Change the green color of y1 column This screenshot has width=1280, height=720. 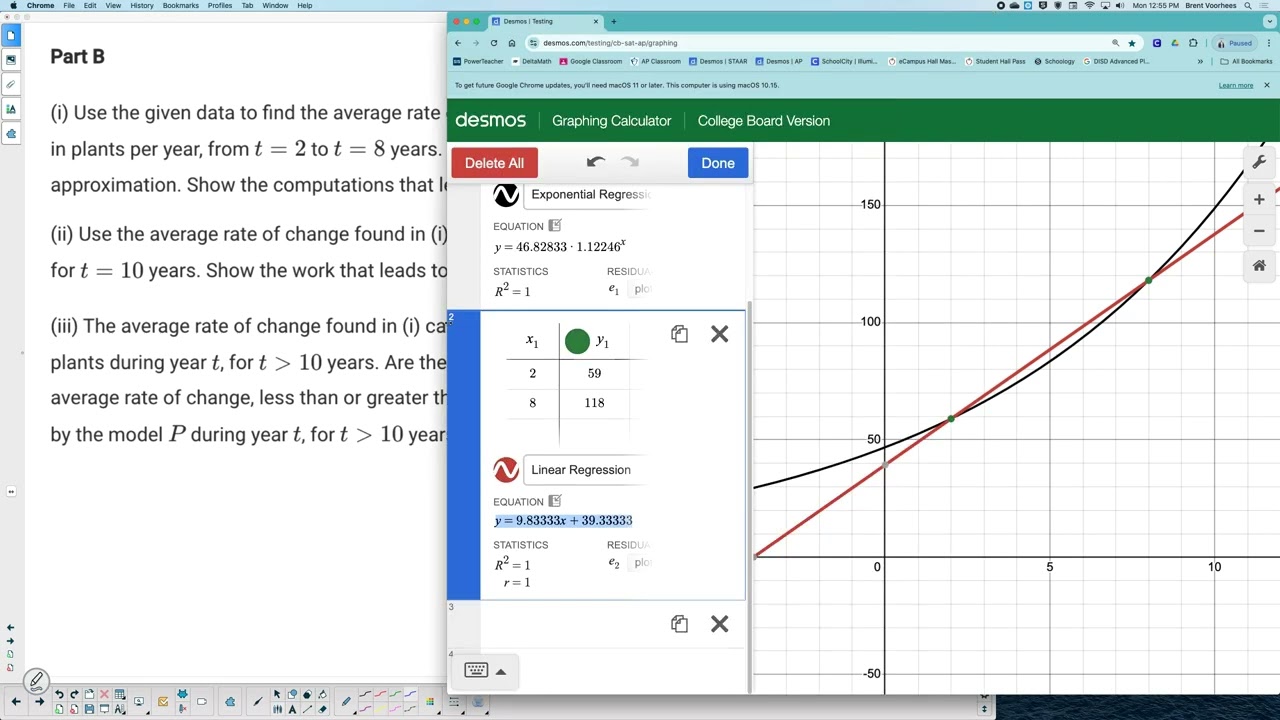point(577,342)
